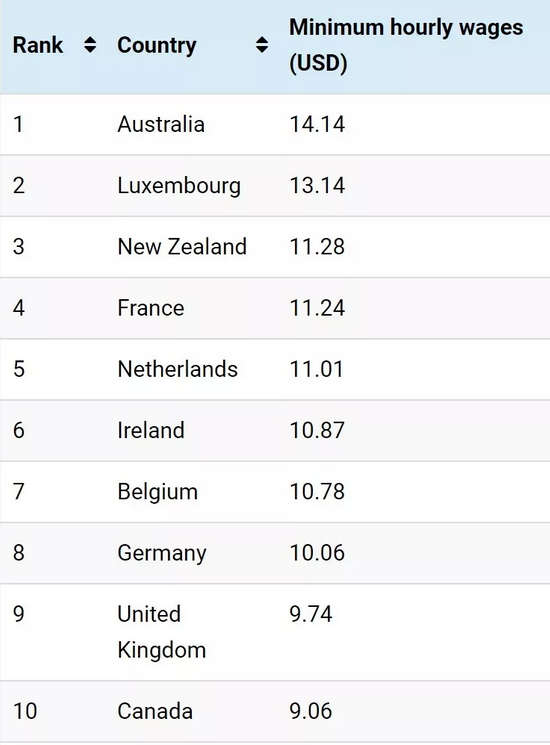
Task: Select the Luxembourg country cell
Action: click(x=179, y=186)
